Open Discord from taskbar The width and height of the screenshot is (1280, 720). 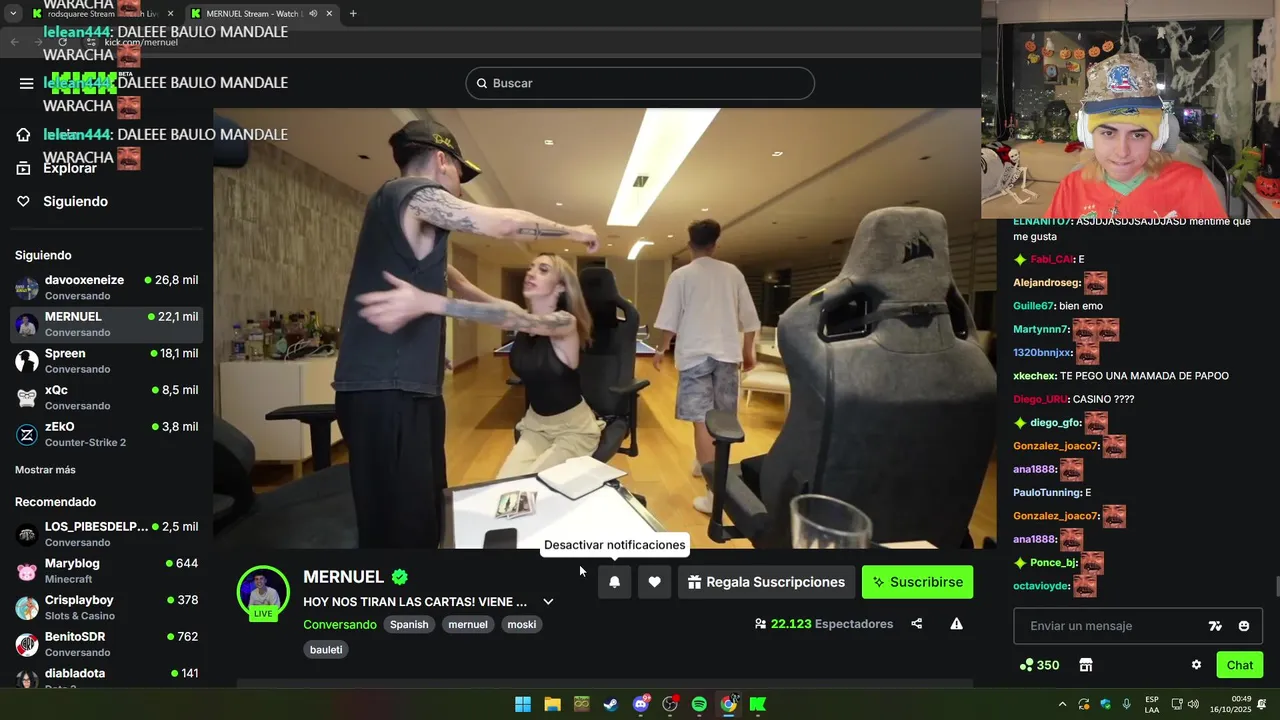pos(641,704)
